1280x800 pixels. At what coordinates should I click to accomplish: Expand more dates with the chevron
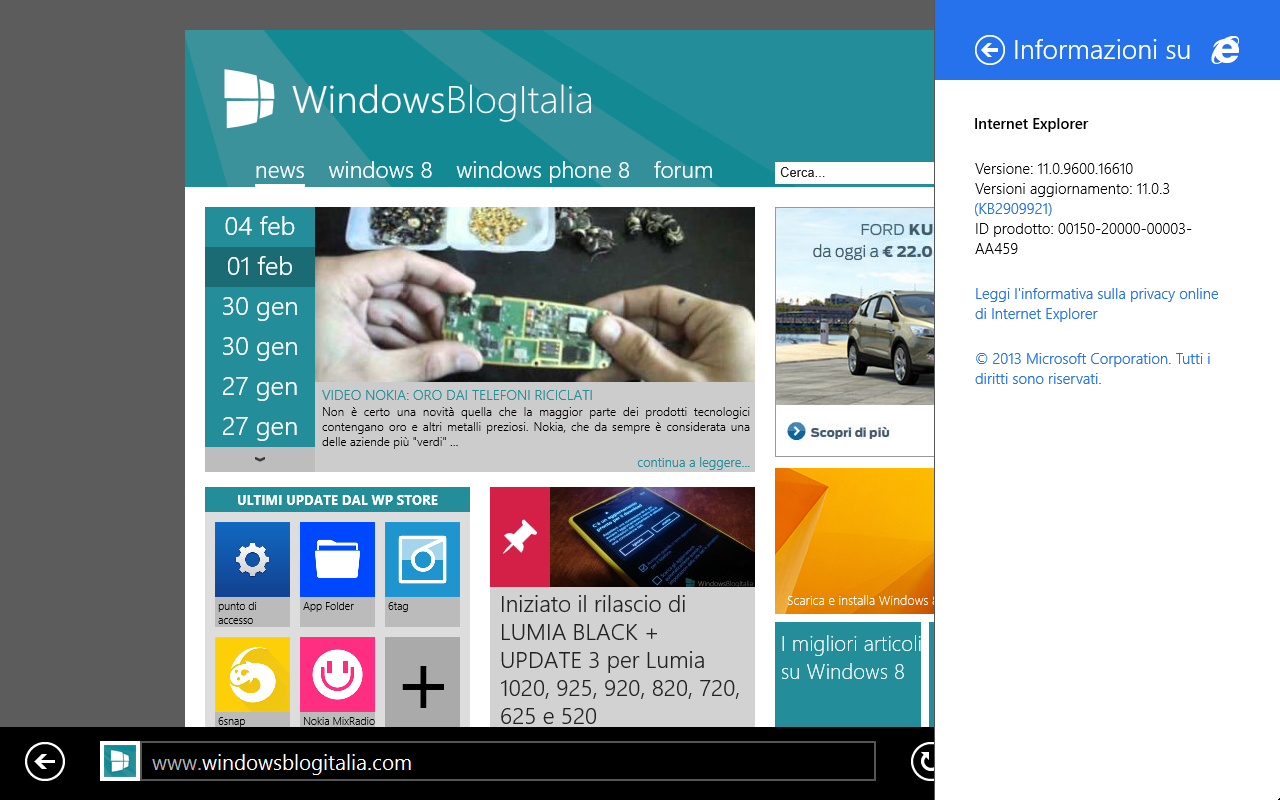tap(260, 459)
